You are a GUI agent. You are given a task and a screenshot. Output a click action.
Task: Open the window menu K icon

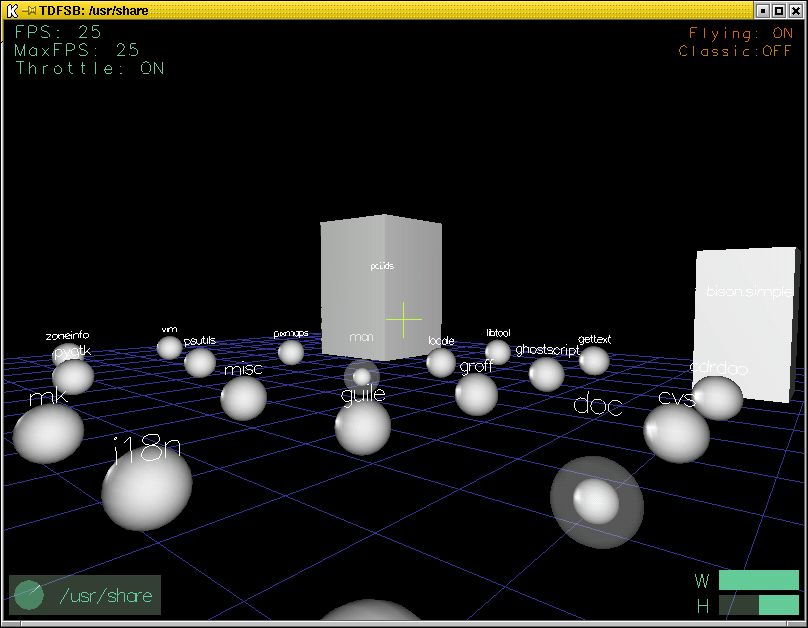pos(12,10)
